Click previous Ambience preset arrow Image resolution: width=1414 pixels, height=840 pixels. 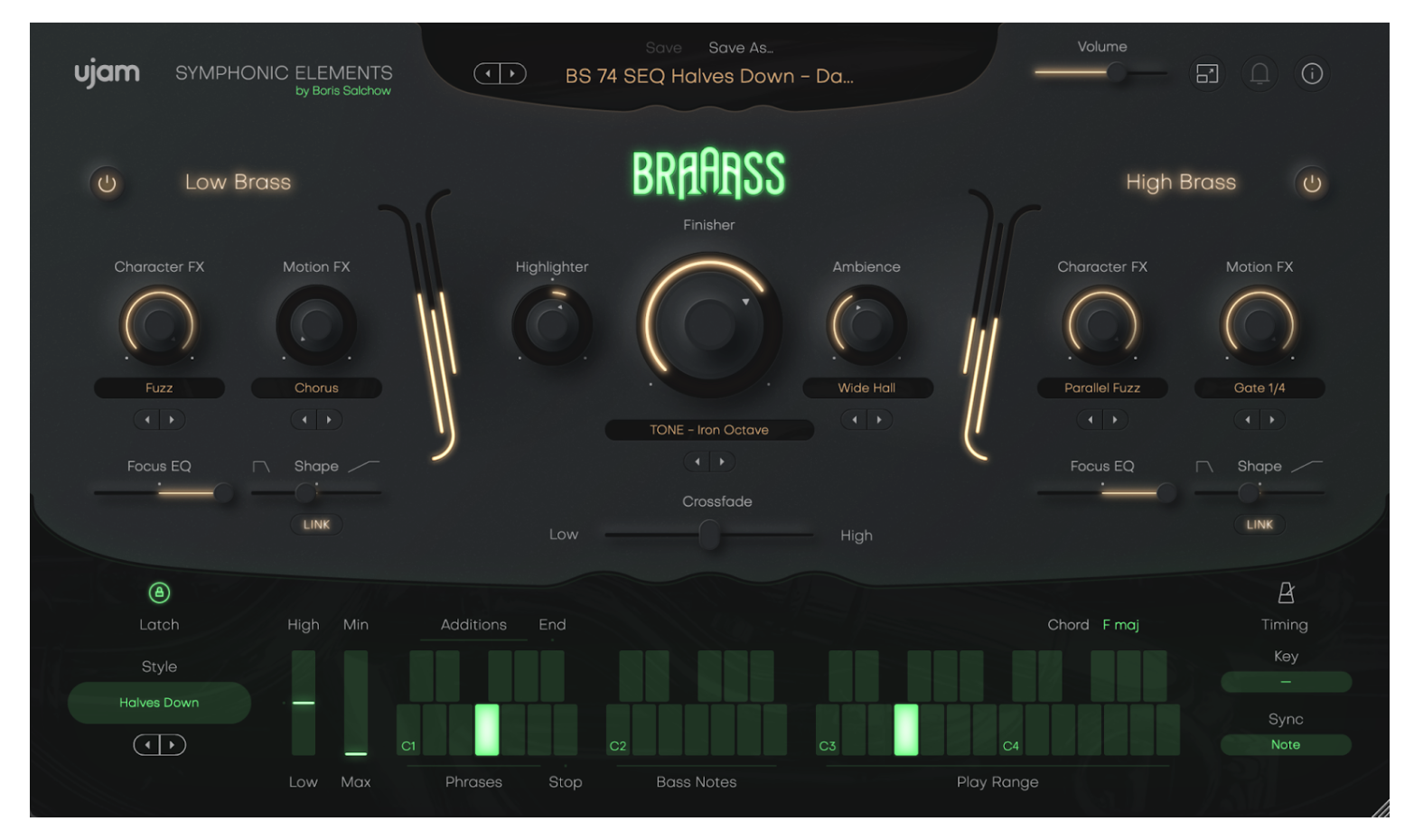pos(855,419)
